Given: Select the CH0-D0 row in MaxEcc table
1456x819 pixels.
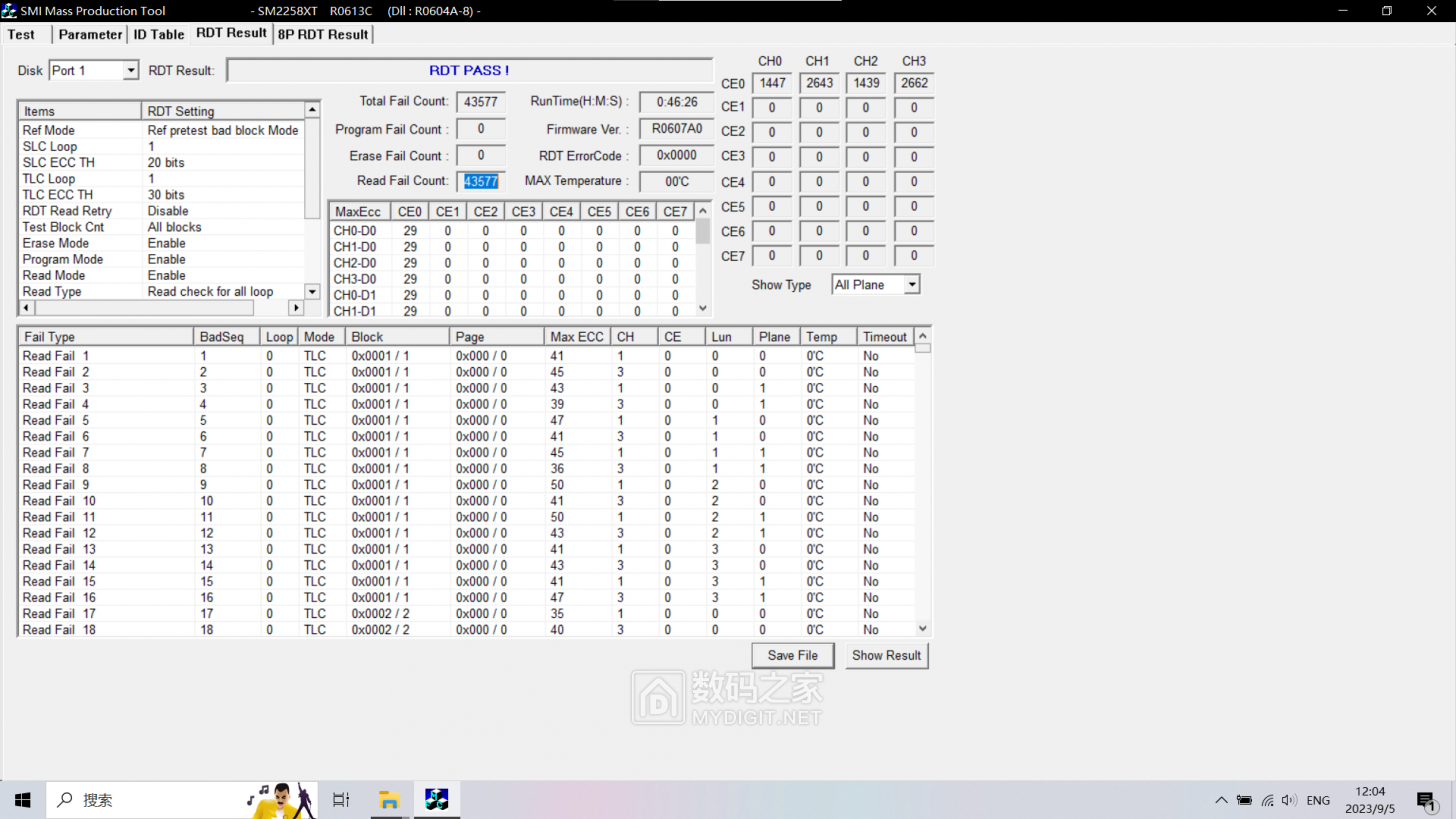Looking at the screenshot, I should pyautogui.click(x=512, y=231).
